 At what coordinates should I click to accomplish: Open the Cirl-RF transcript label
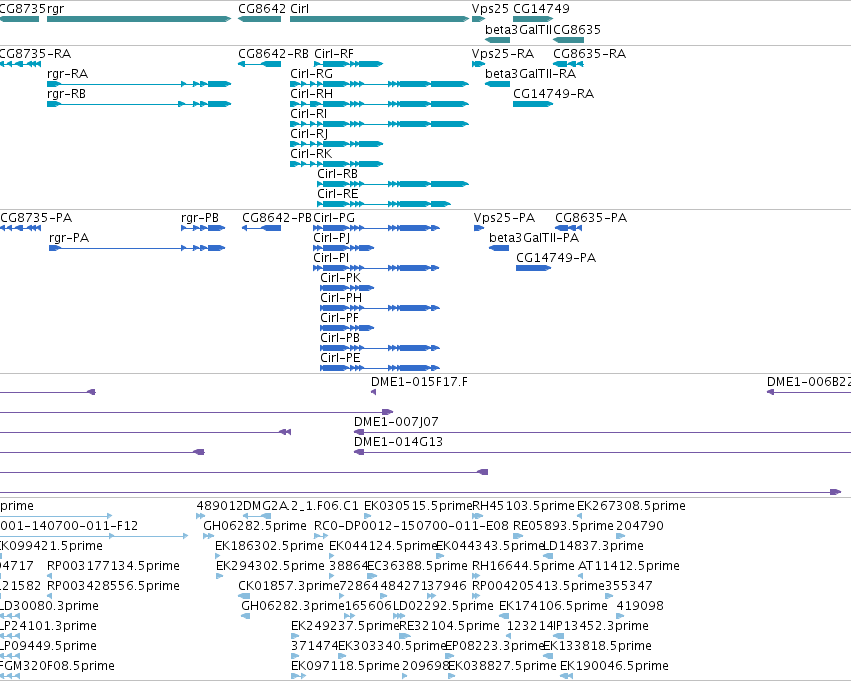point(334,54)
